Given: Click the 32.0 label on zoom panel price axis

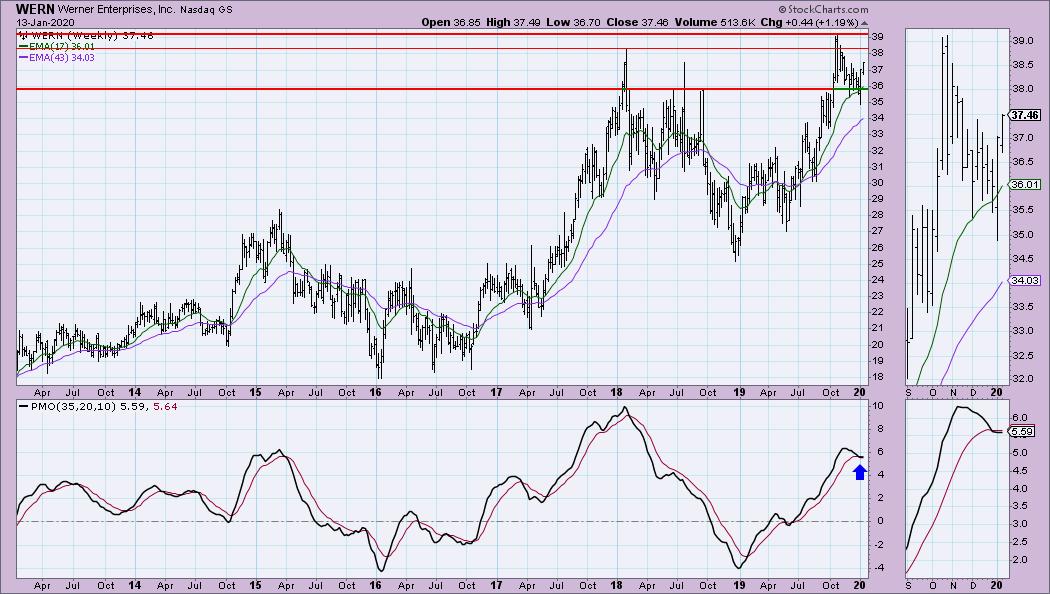Looking at the screenshot, I should point(1023,378).
